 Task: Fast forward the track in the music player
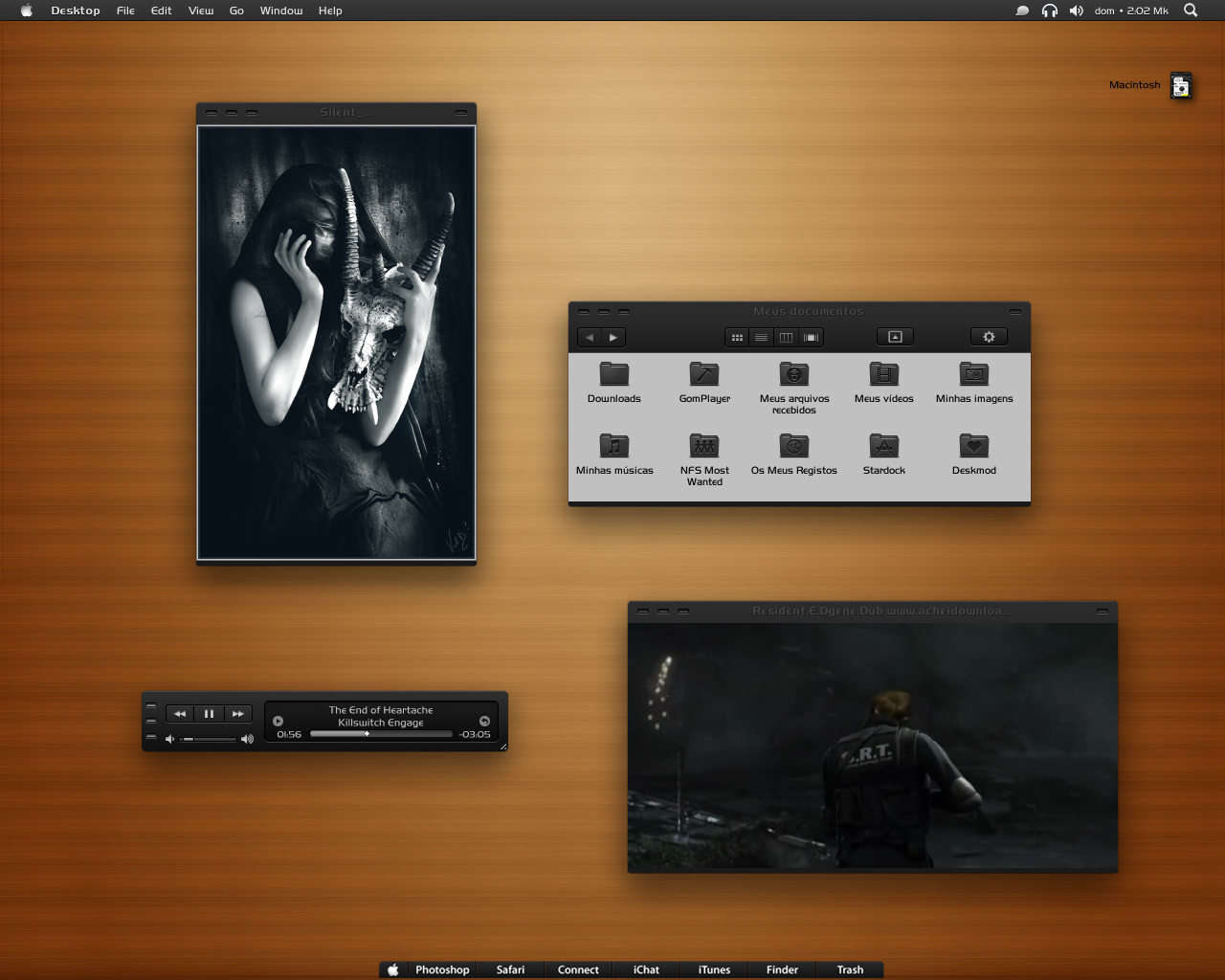pyautogui.click(x=237, y=714)
